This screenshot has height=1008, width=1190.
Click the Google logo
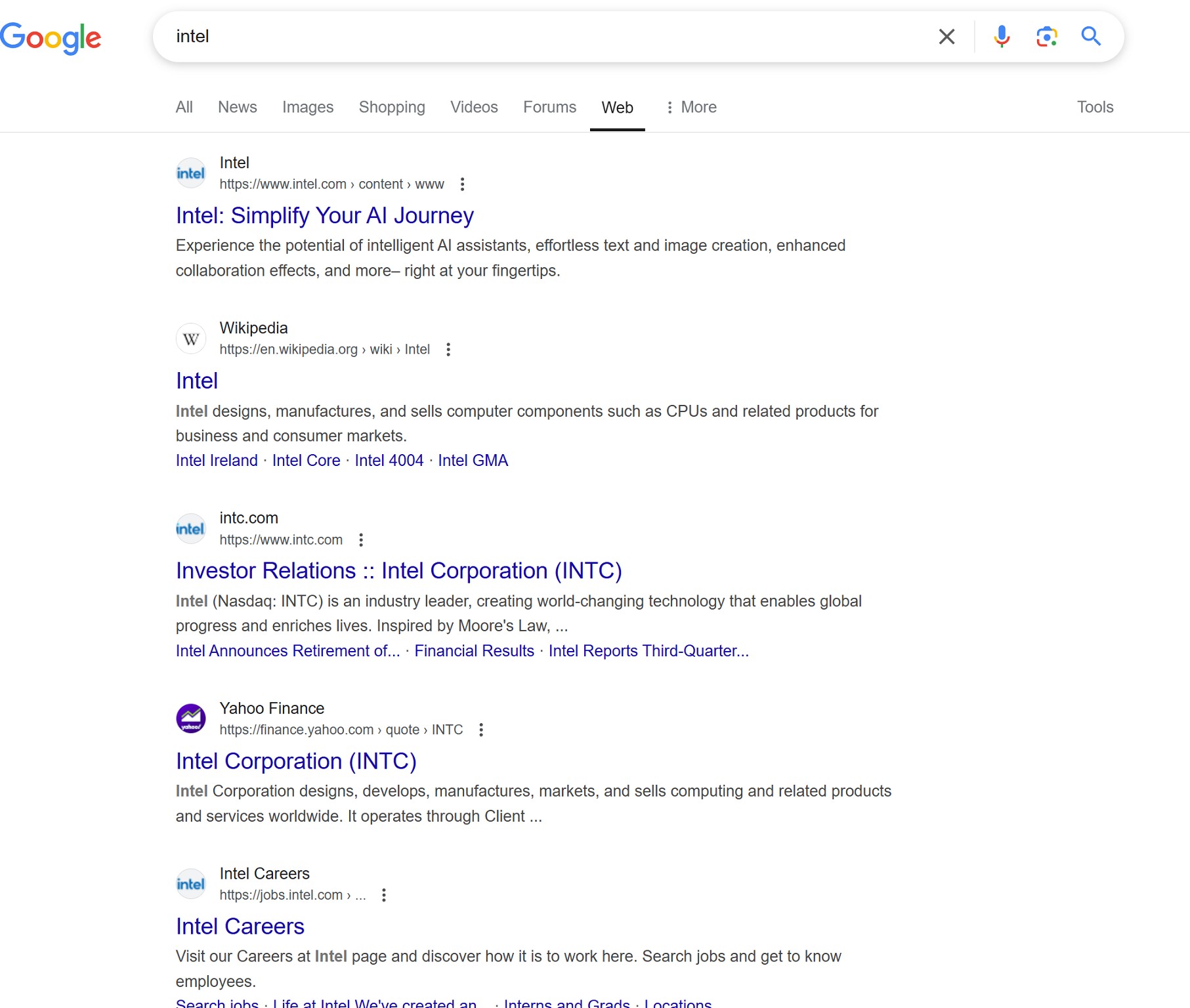[x=51, y=37]
